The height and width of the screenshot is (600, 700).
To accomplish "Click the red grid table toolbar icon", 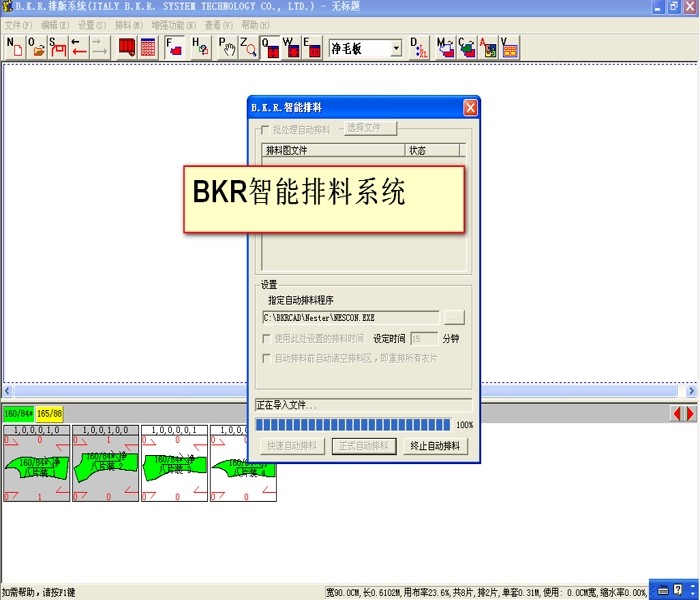I will pyautogui.click(x=148, y=47).
